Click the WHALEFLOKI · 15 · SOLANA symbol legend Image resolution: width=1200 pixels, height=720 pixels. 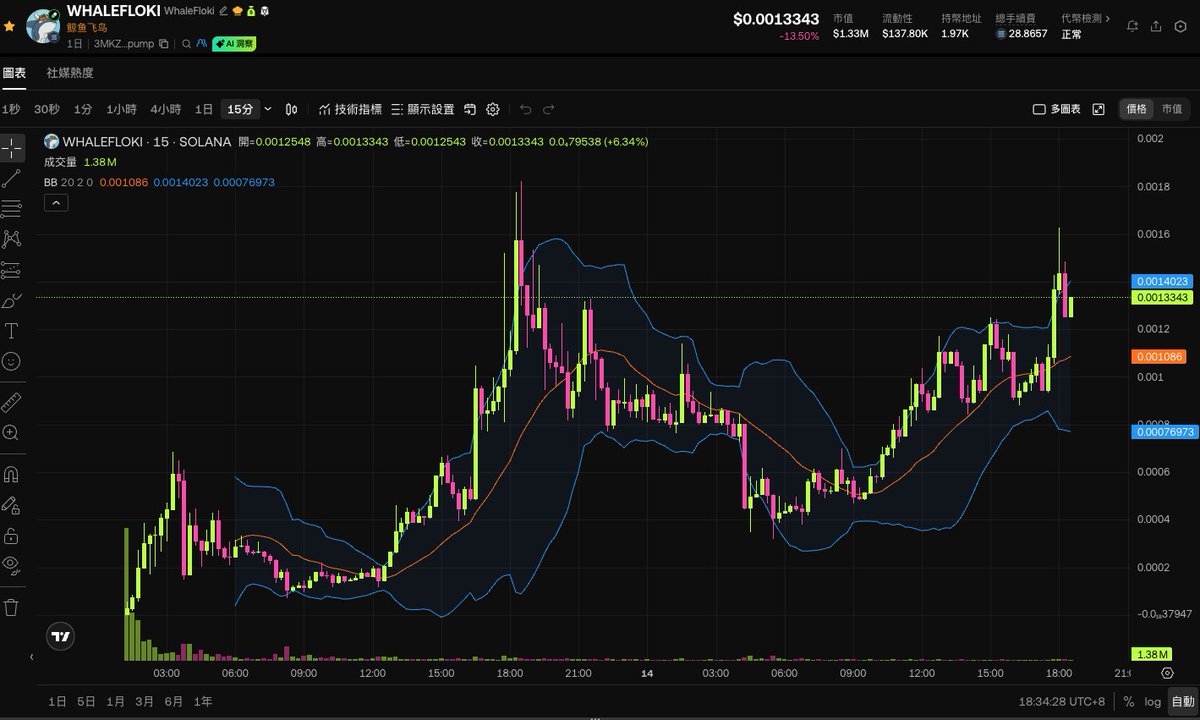pos(146,142)
